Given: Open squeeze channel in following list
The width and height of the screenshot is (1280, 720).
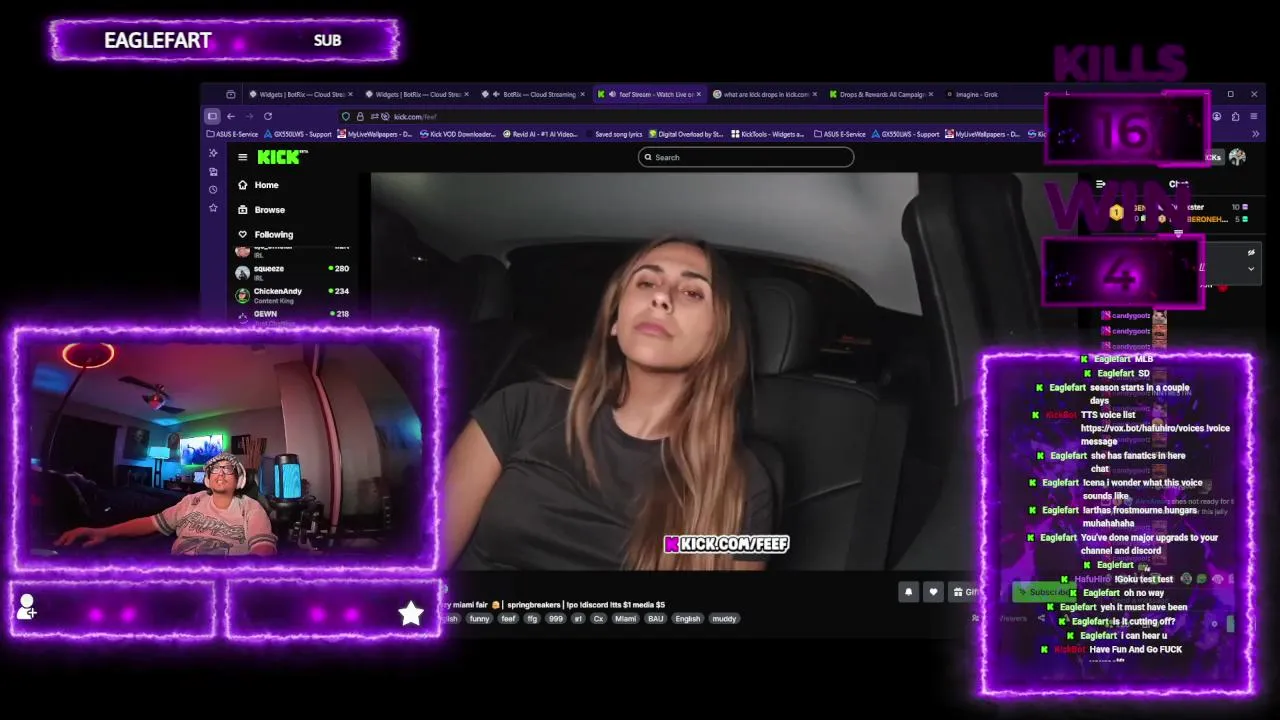Looking at the screenshot, I should click(x=292, y=272).
